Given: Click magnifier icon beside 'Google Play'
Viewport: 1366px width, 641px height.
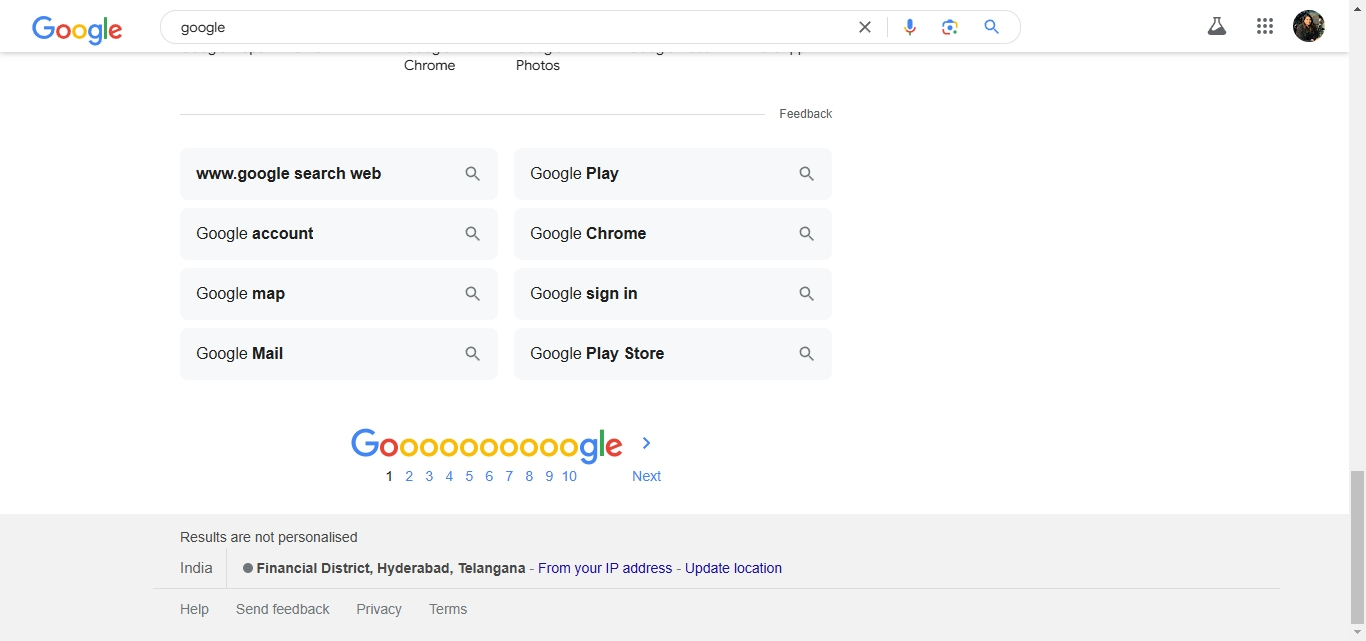Looking at the screenshot, I should (x=807, y=174).
